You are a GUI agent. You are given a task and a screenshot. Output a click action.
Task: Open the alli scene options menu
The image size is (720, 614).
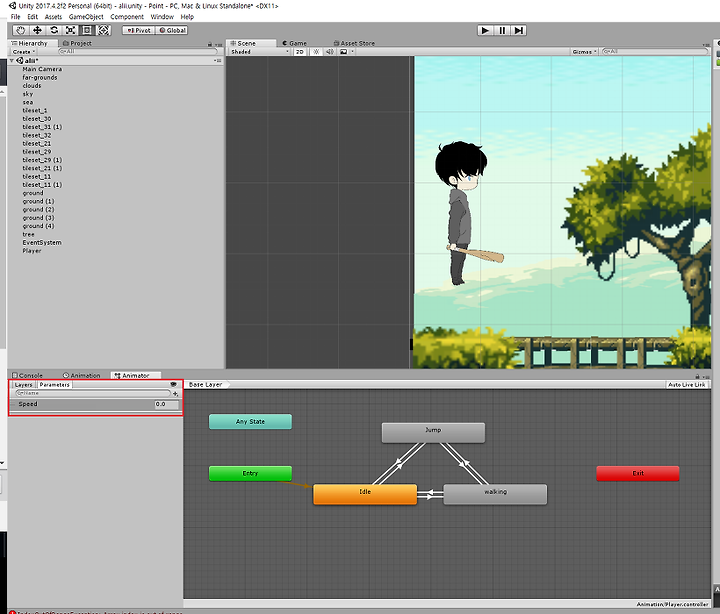point(218,61)
